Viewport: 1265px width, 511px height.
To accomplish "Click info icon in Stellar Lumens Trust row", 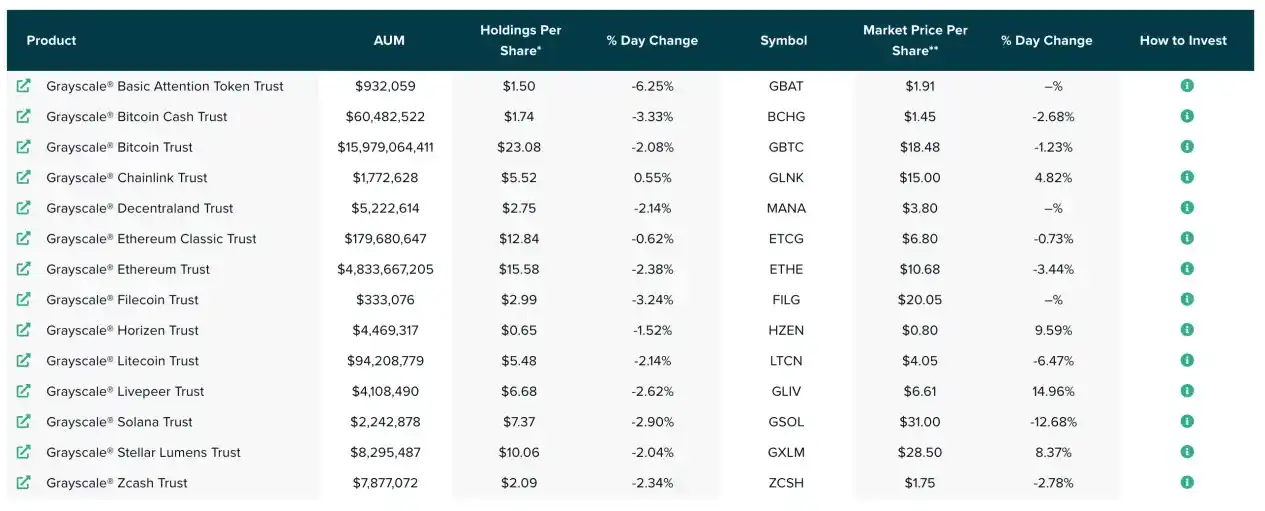I will (1187, 452).
